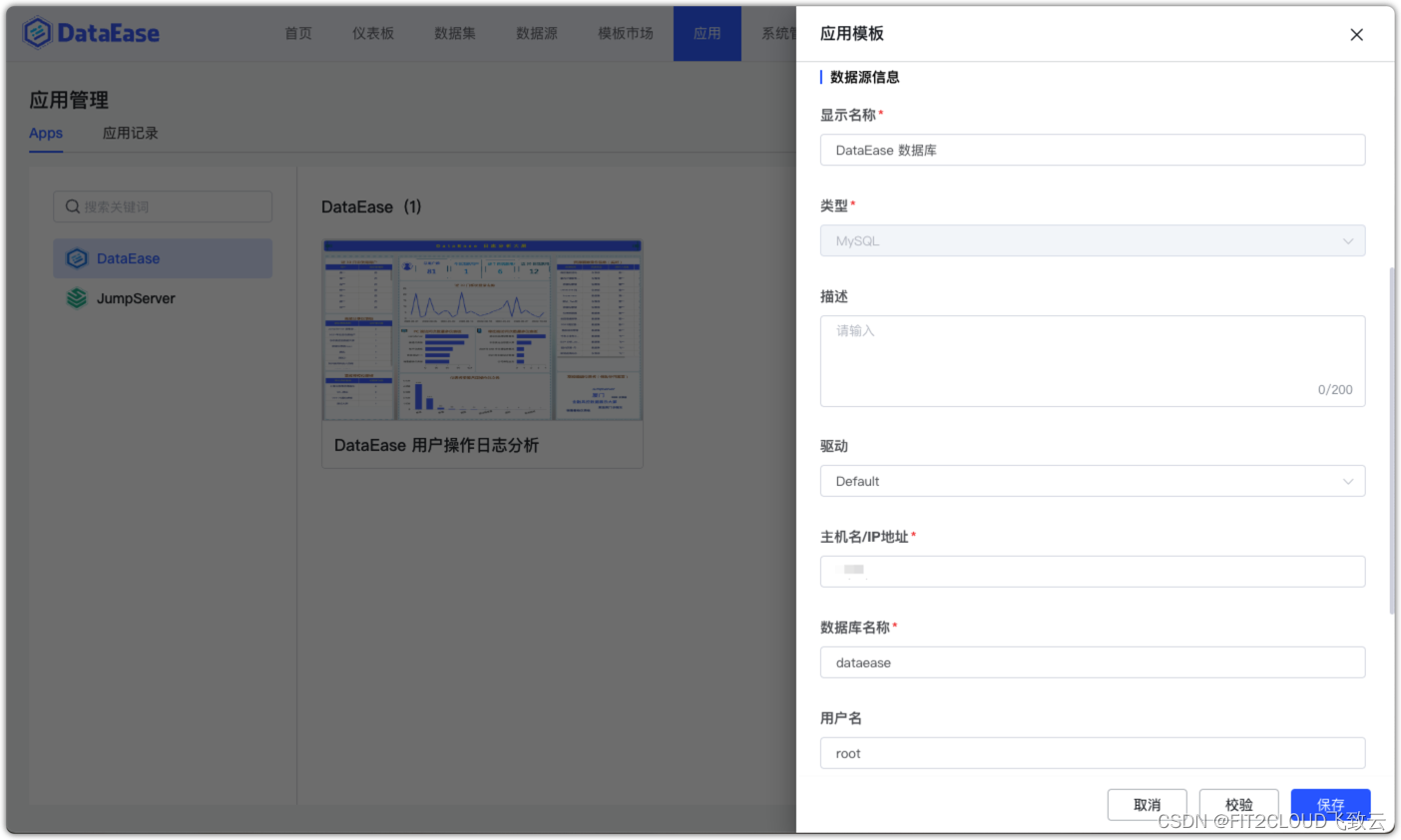Click the 用户名 field containing root
This screenshot has width=1401, height=840.
pos(1092,753)
